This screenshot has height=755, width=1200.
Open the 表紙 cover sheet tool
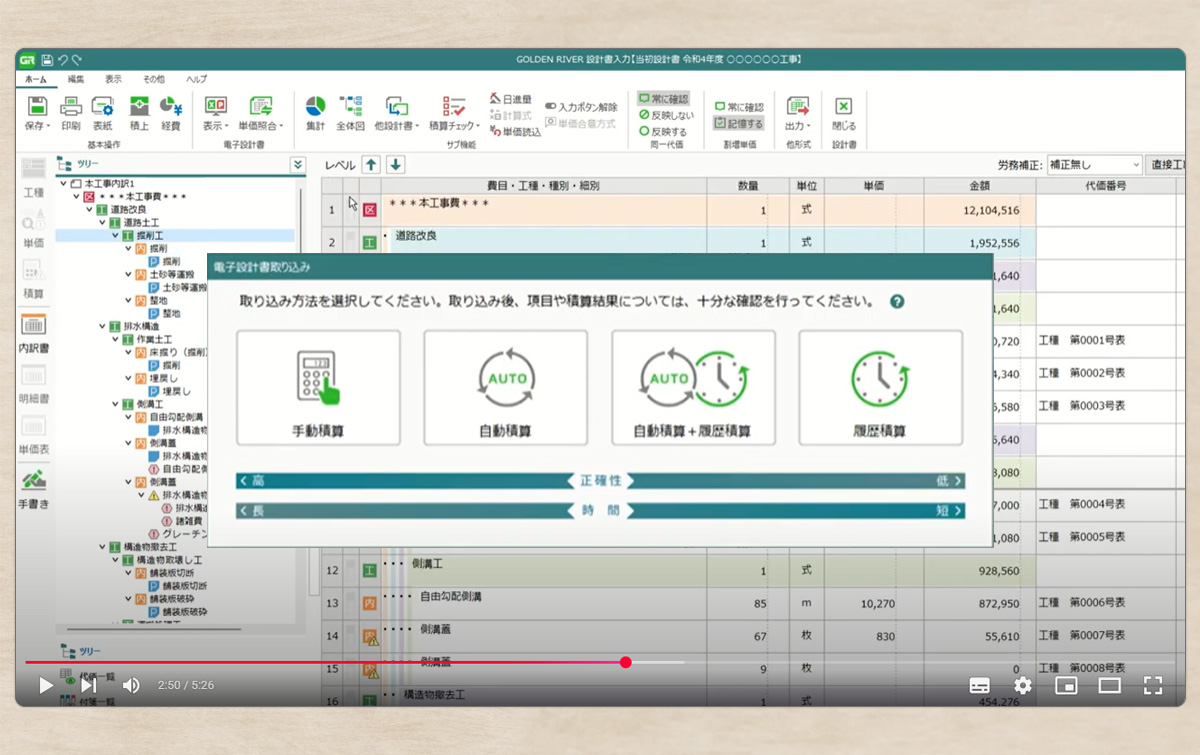pos(102,113)
